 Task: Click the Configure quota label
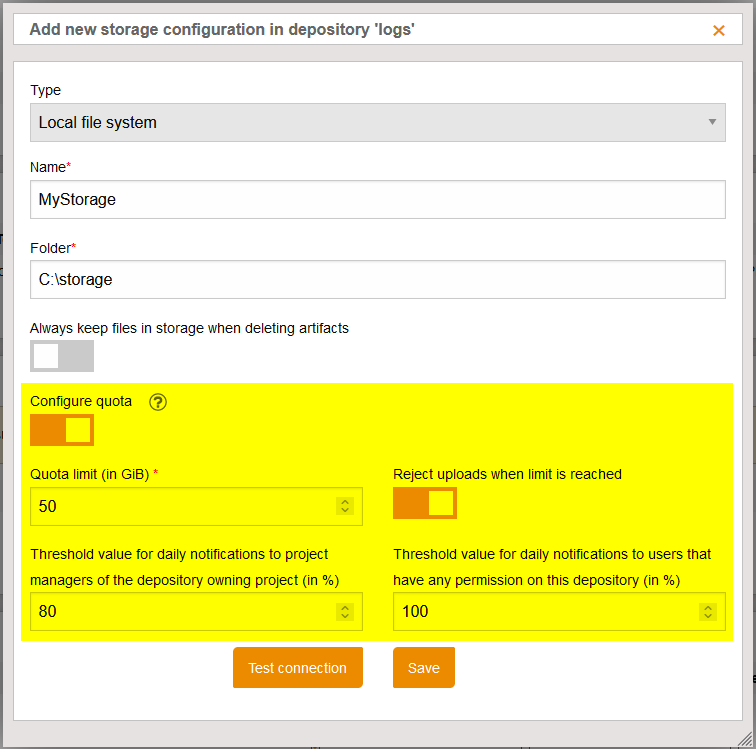[x=81, y=401]
